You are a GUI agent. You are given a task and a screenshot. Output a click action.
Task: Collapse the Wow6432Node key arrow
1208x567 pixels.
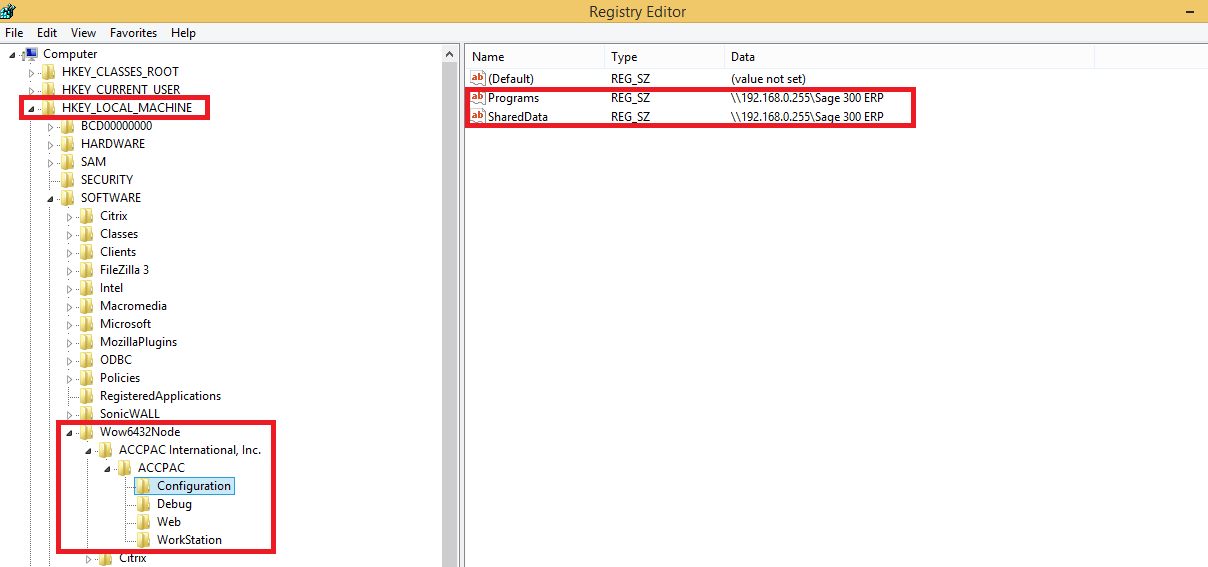(x=70, y=432)
